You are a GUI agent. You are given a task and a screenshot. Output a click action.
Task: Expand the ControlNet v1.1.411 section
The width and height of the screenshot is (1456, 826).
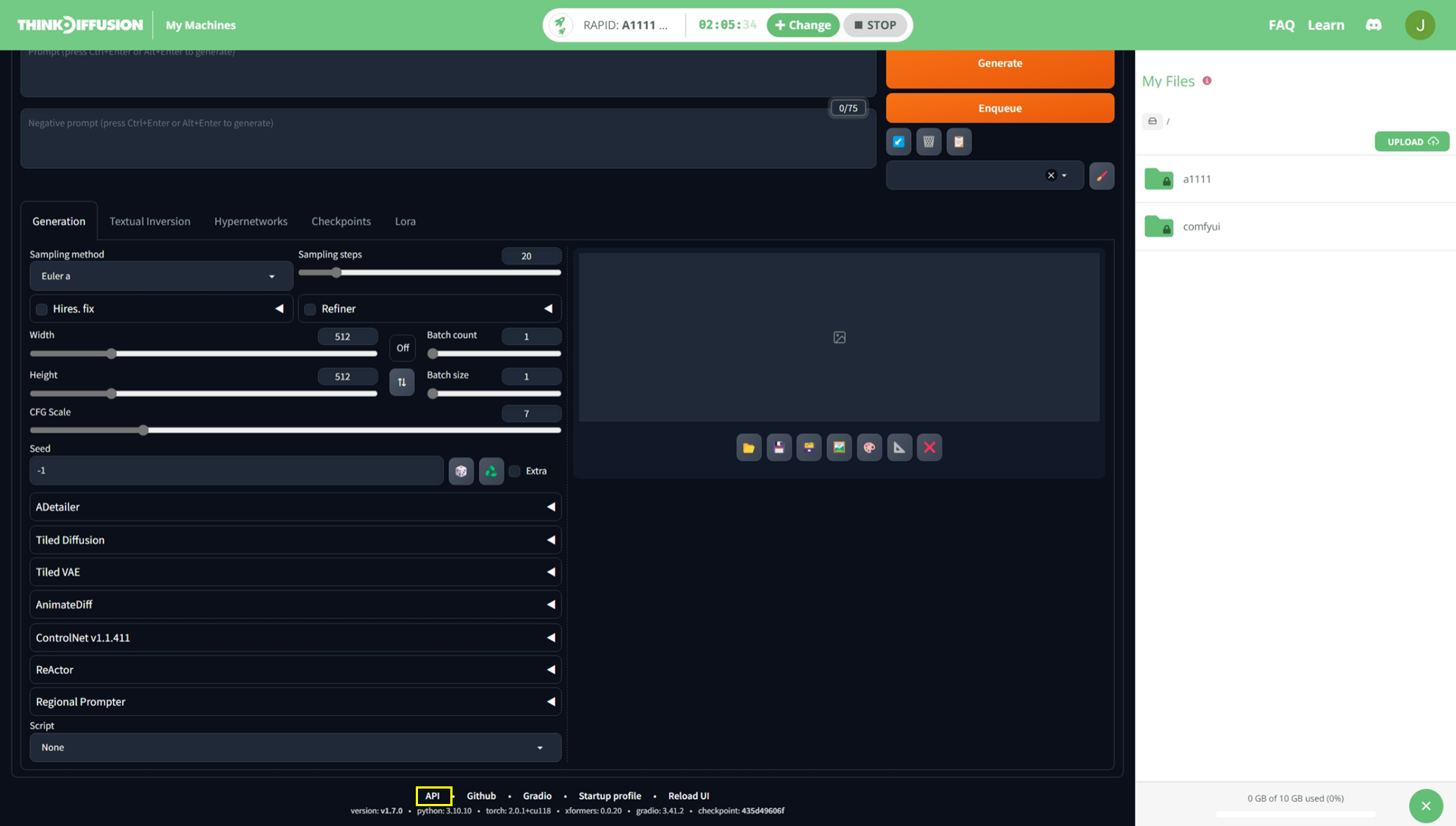coord(295,637)
